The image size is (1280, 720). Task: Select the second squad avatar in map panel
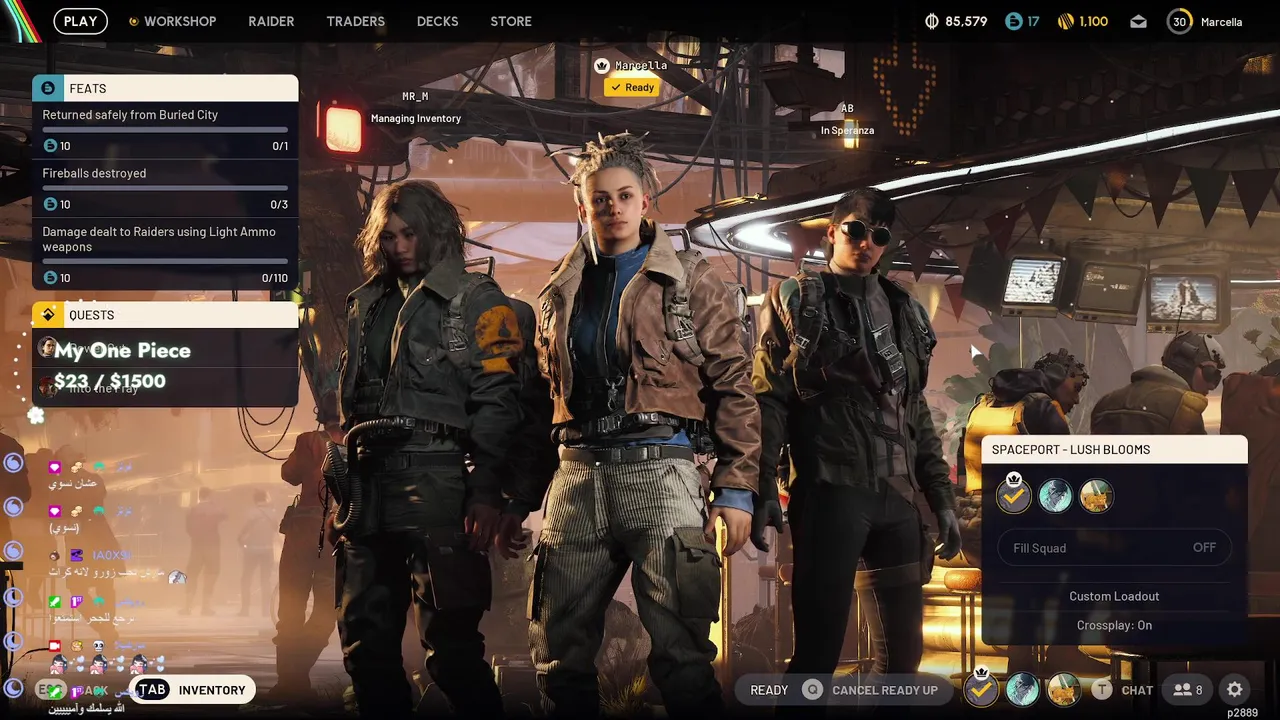pos(1055,496)
